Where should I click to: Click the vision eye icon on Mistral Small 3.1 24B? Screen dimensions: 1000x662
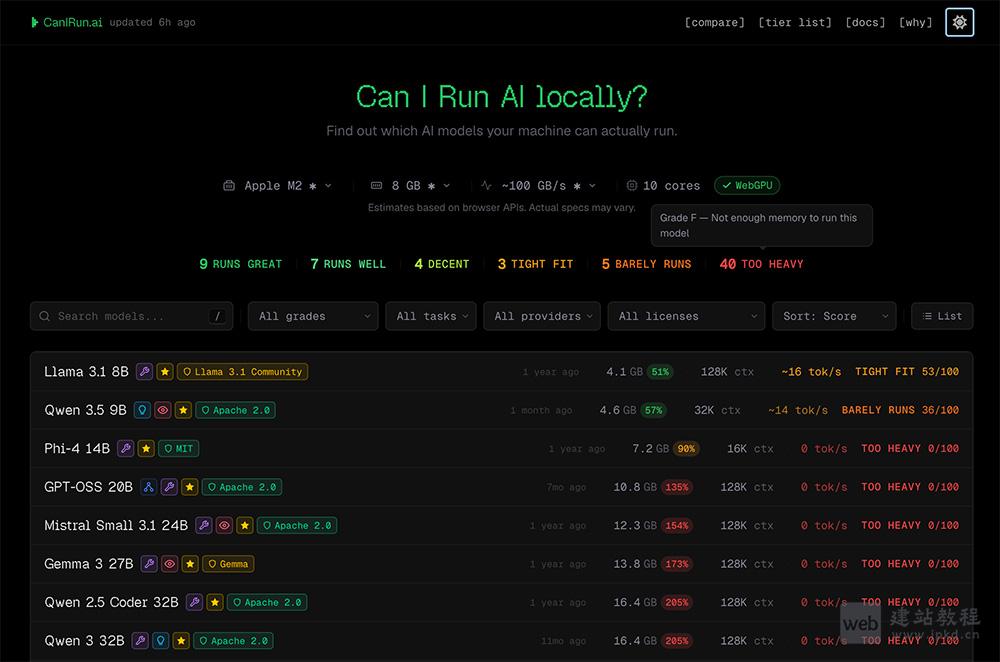tap(224, 525)
